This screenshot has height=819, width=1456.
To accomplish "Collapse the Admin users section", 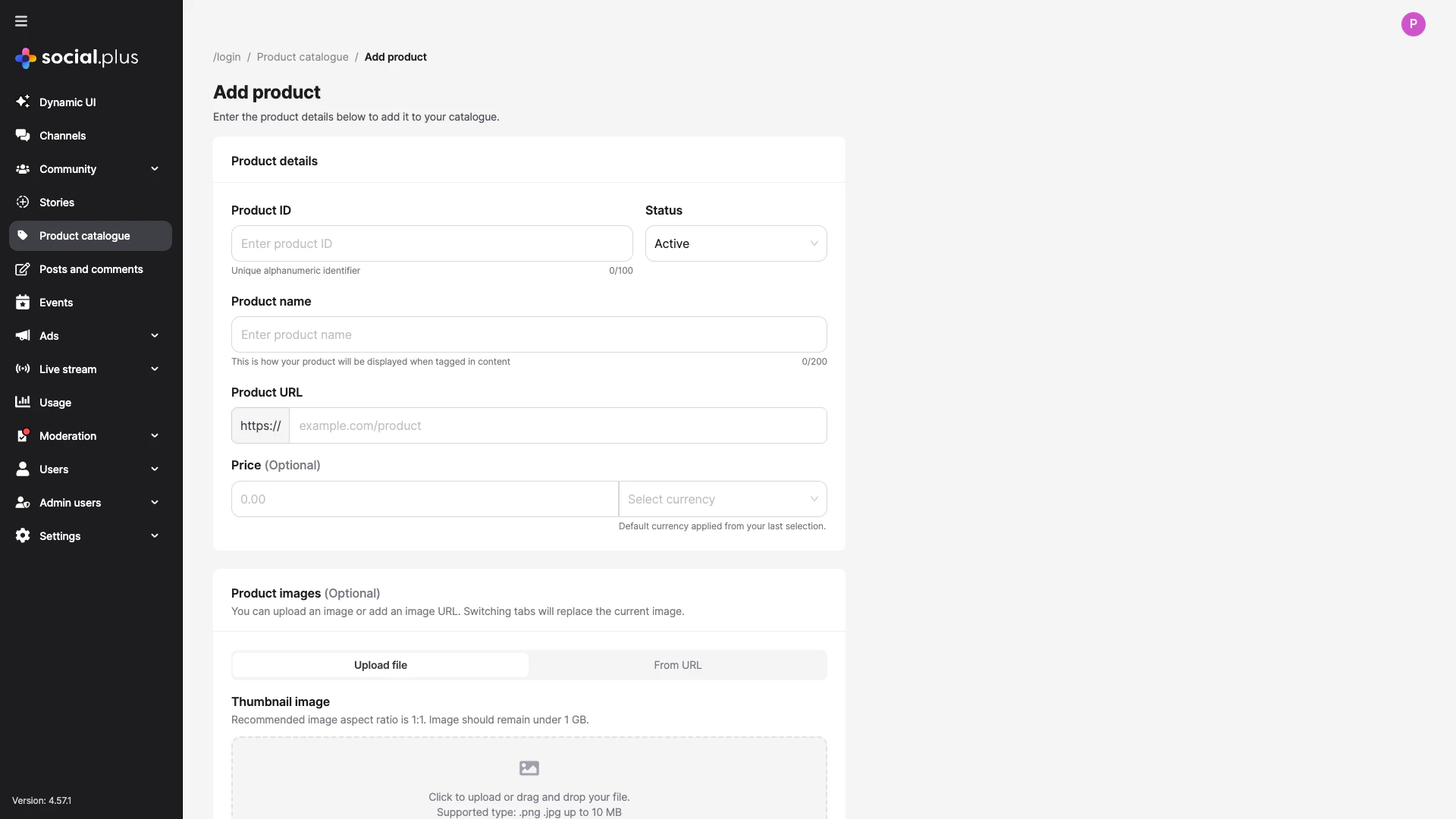I will point(155,502).
